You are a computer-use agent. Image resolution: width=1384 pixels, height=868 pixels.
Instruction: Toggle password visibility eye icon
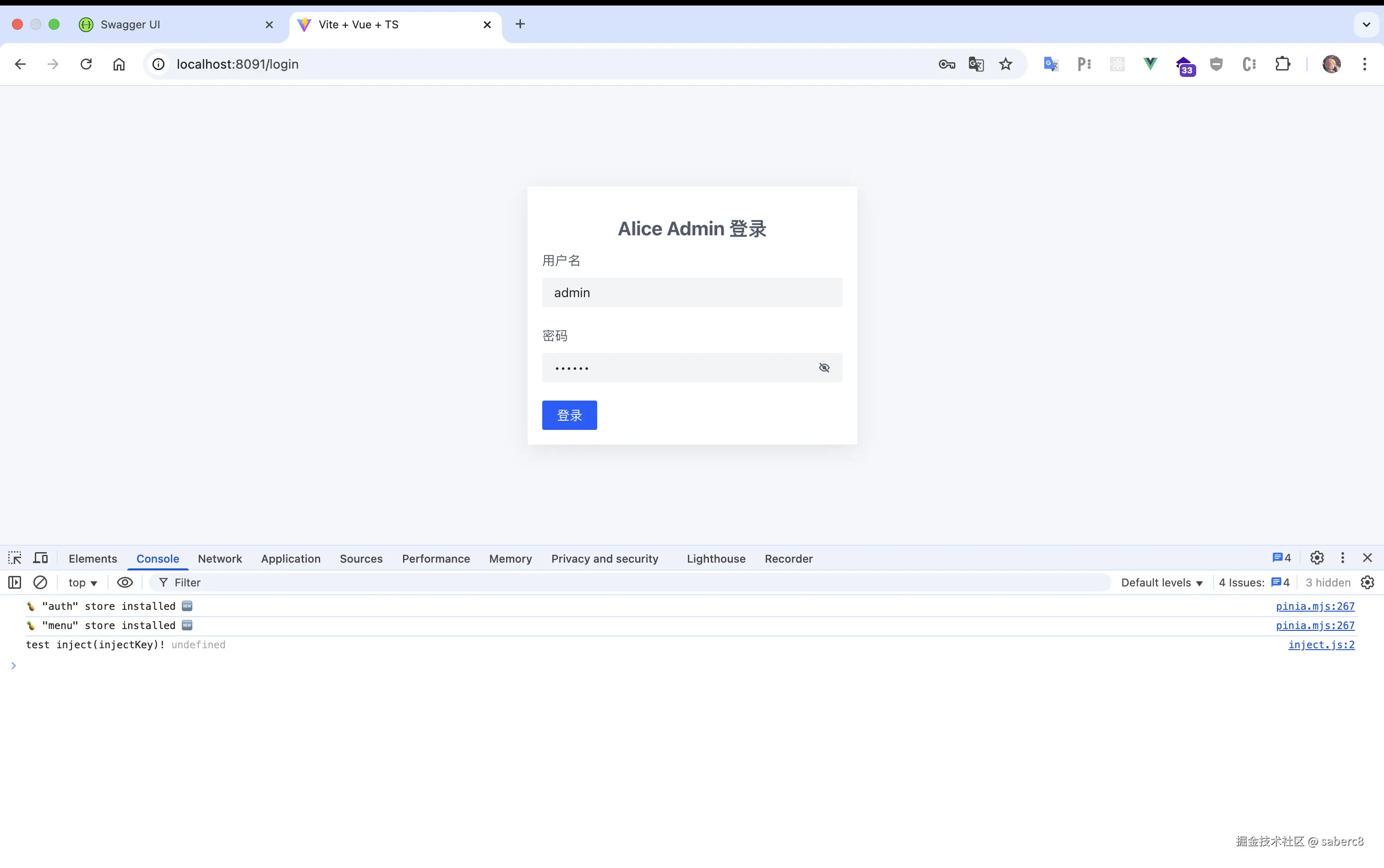(x=824, y=368)
